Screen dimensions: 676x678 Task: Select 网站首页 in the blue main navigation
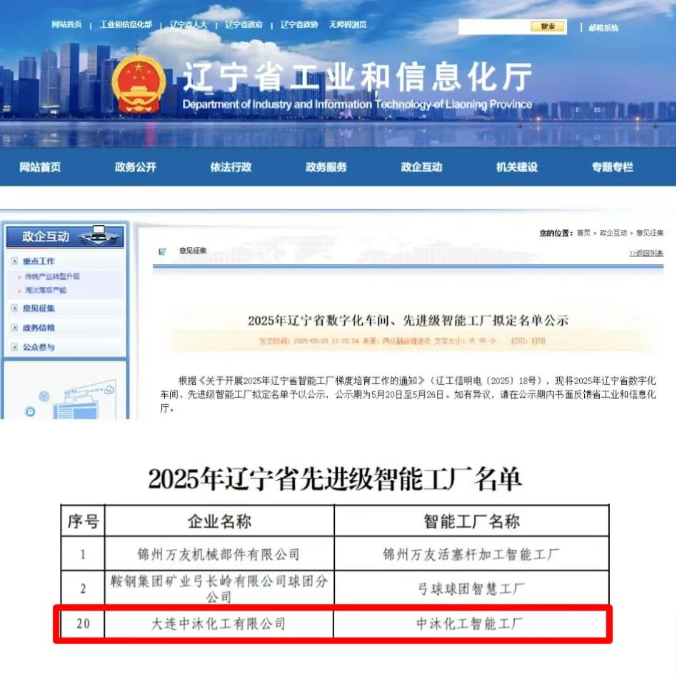click(40, 167)
